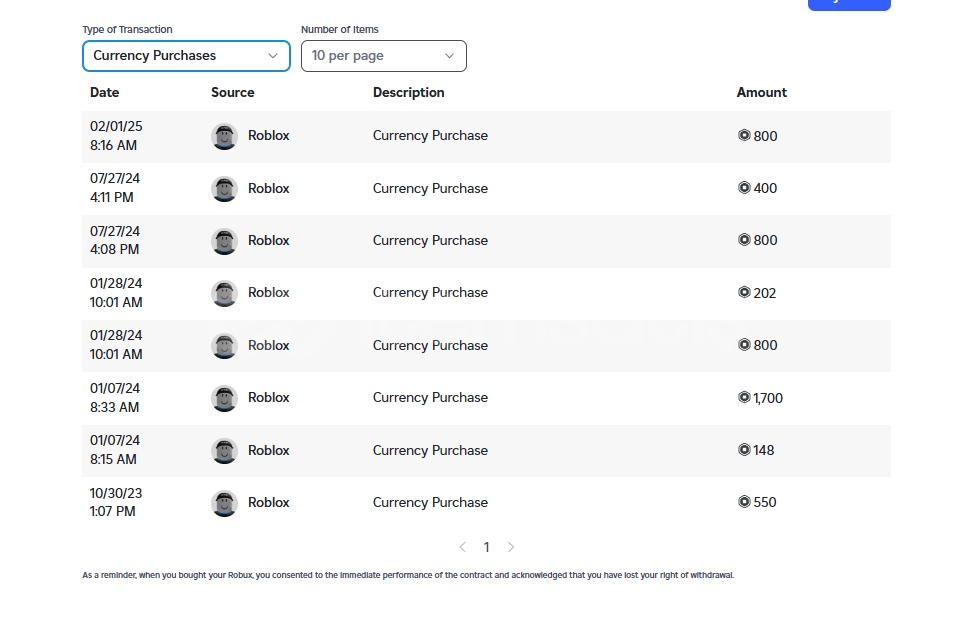Screen dimensions: 976x638
Task: Click Robux icon in 02/01/25 row
Action: tap(744, 135)
